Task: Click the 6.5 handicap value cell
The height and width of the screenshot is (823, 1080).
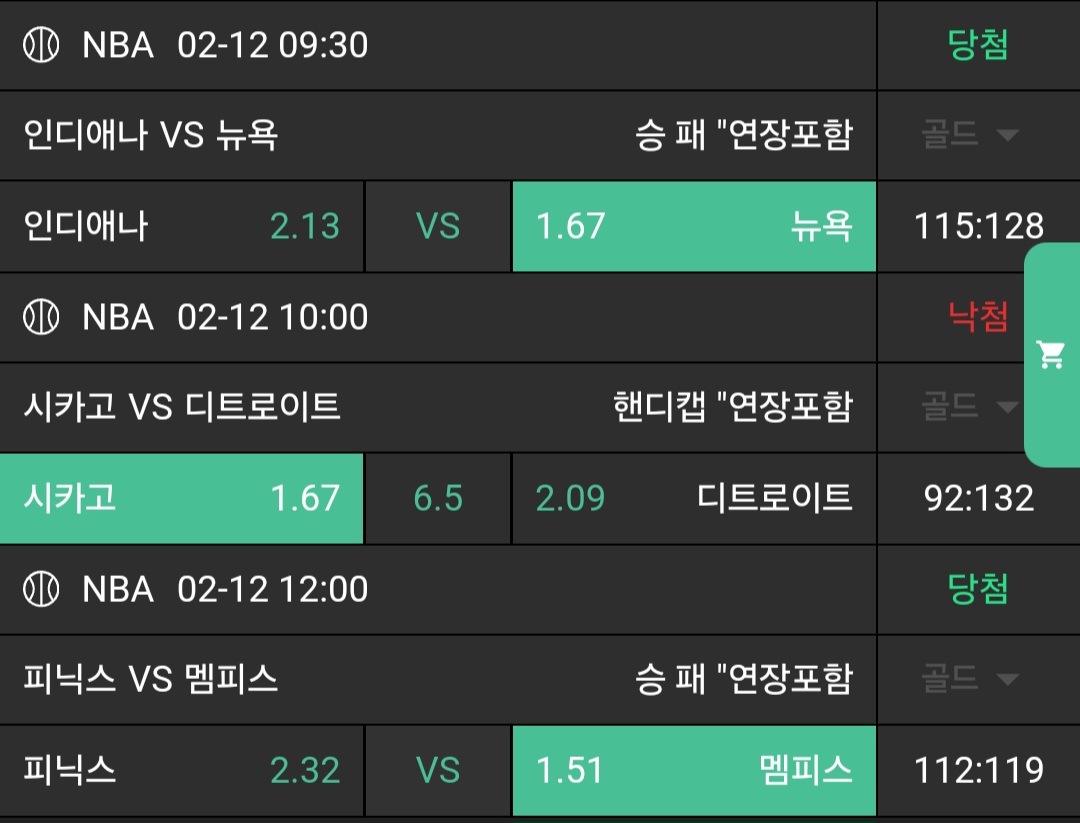Action: (x=438, y=498)
